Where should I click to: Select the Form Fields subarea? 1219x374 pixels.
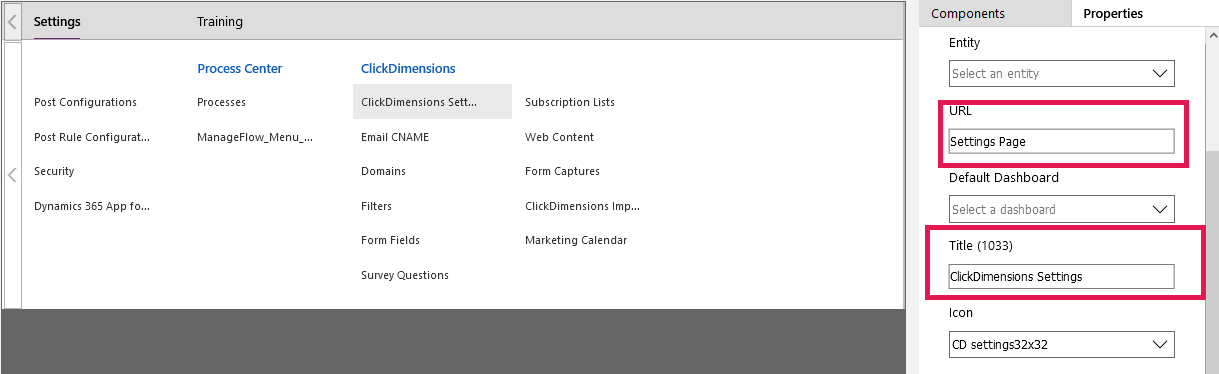(x=390, y=240)
